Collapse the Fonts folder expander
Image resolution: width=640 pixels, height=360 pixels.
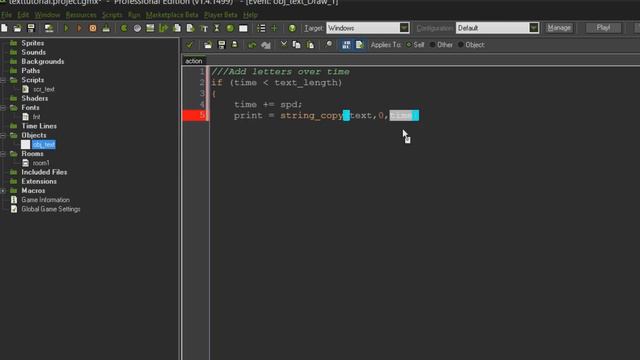(3, 108)
